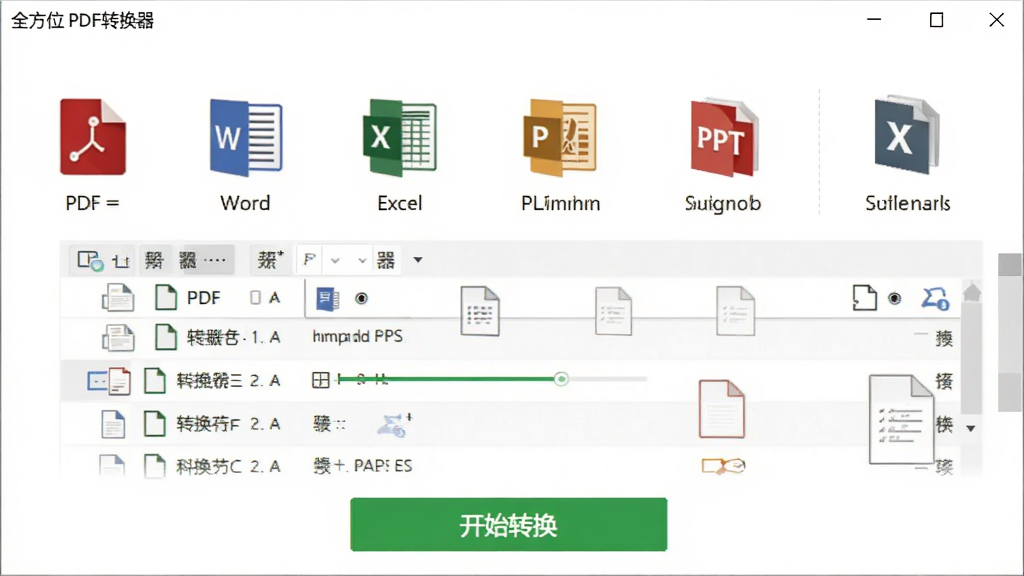Click the first gray page thumbnail in PDF row
Viewport: 1024px width, 576px height.
480,311
